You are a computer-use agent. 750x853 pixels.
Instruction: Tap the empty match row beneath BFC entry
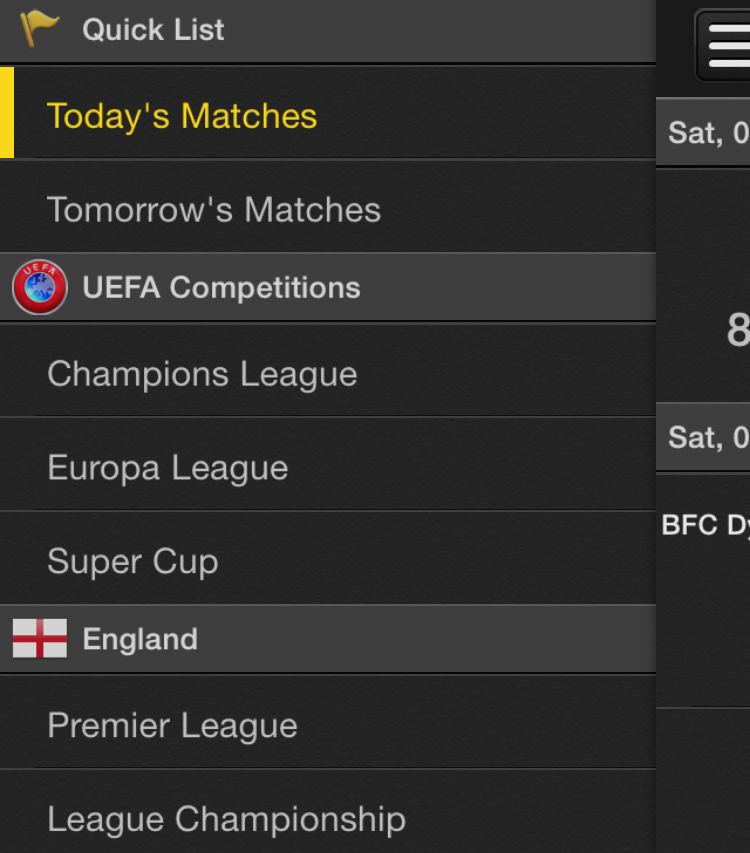(703, 781)
